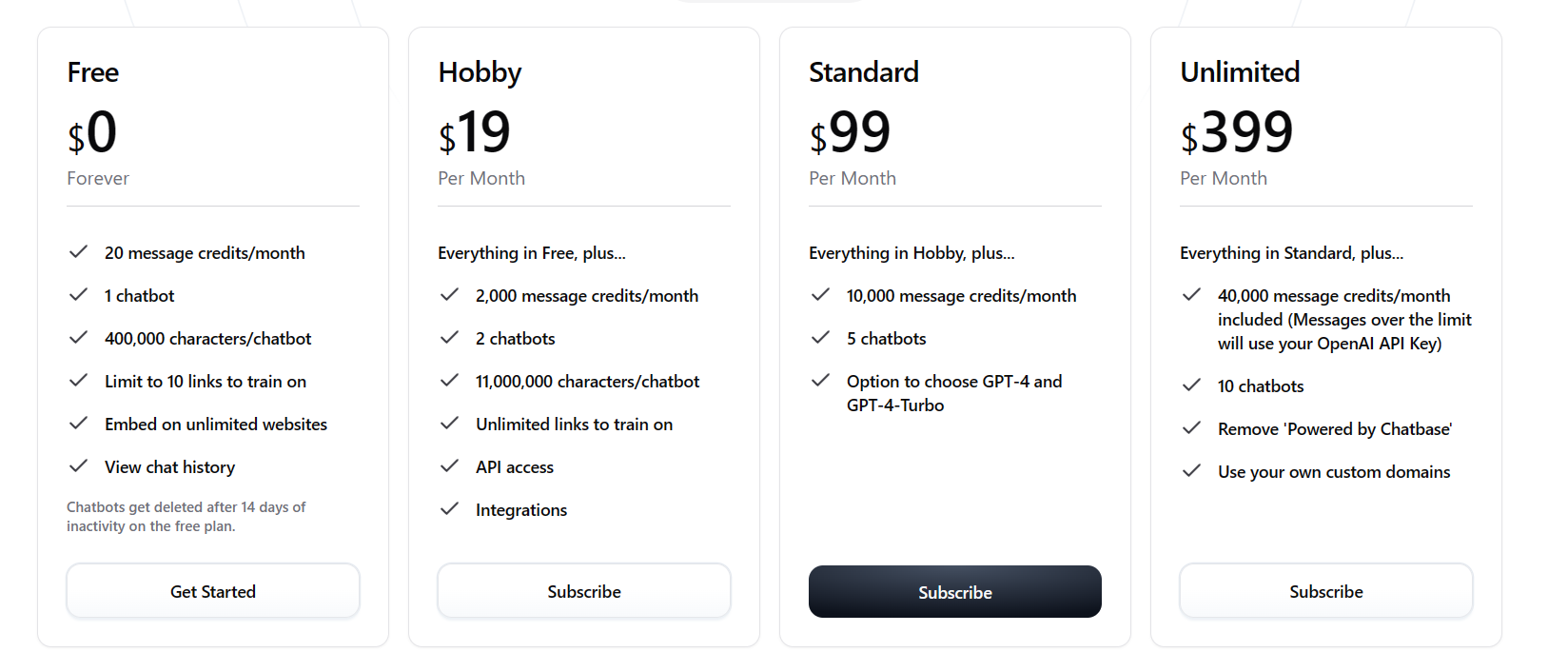
Task: Click the Get Started button in Free plan
Action: (213, 591)
